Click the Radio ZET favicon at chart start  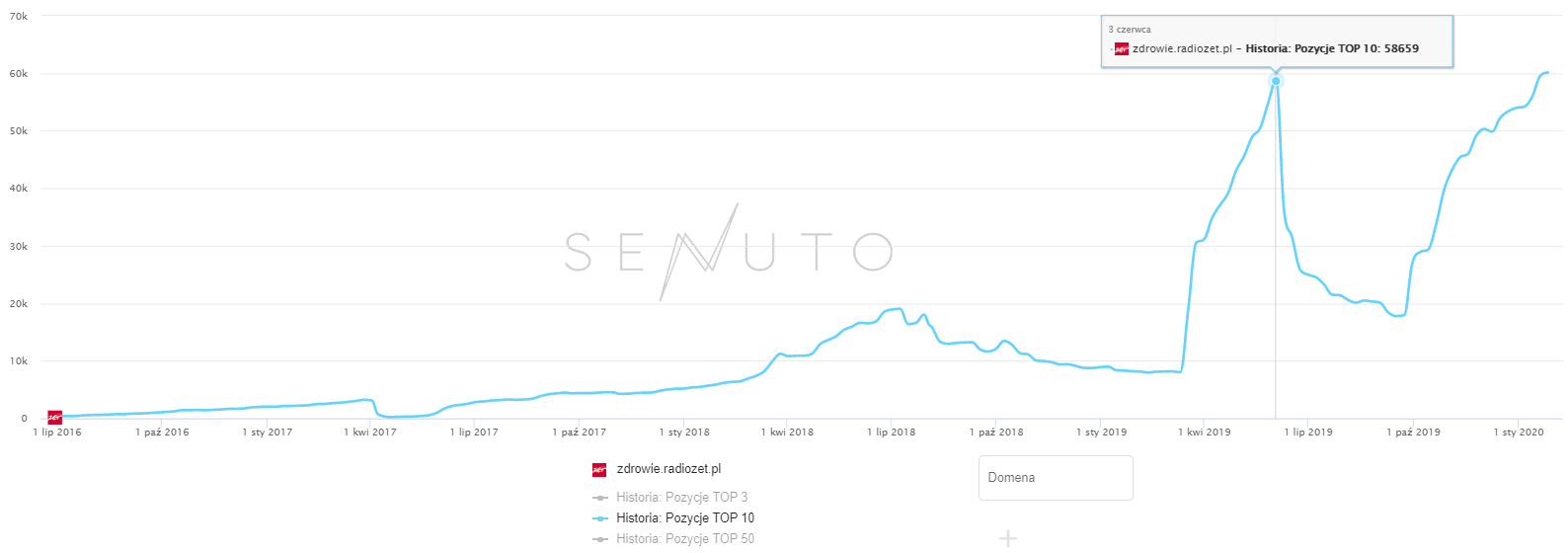pos(55,418)
